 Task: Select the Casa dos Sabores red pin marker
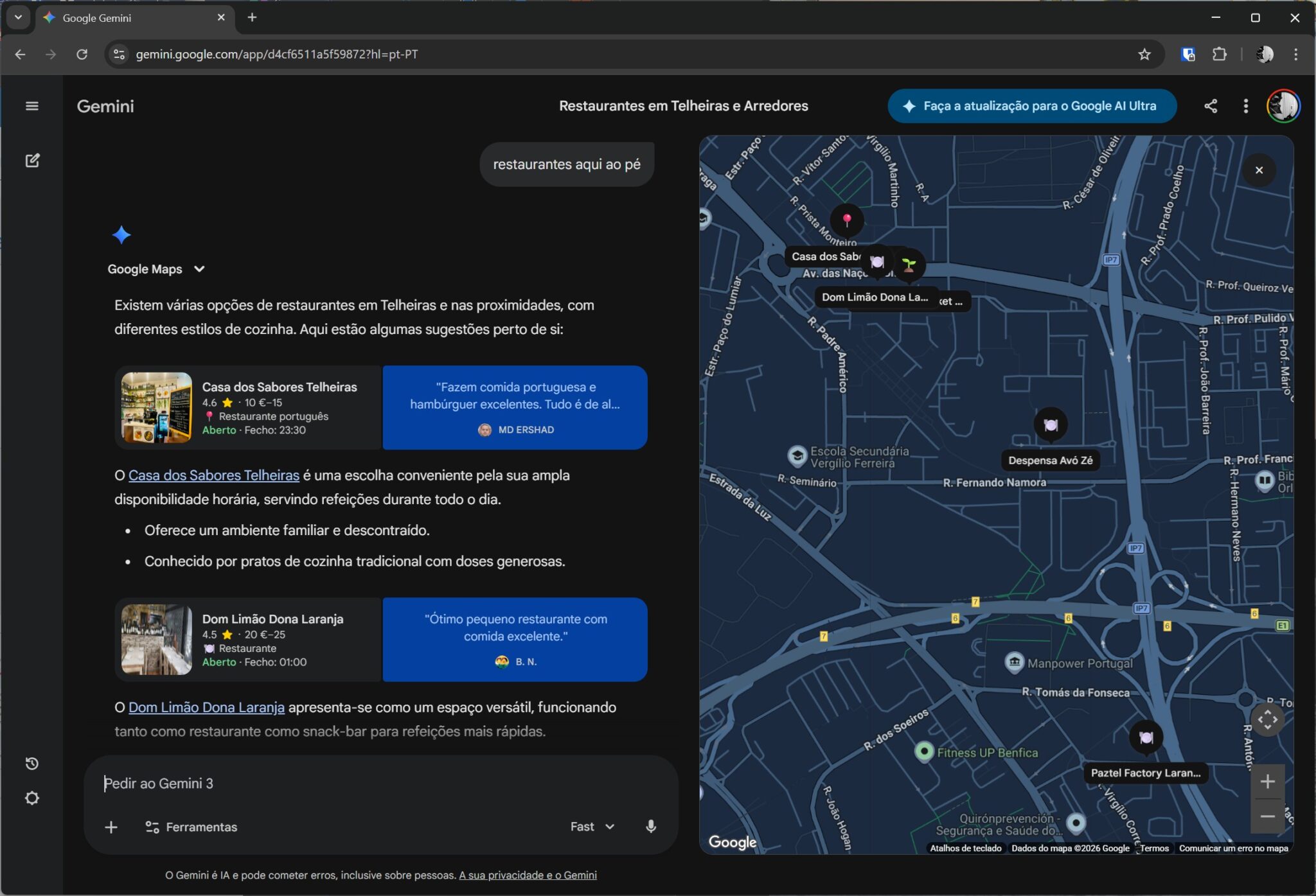[847, 221]
